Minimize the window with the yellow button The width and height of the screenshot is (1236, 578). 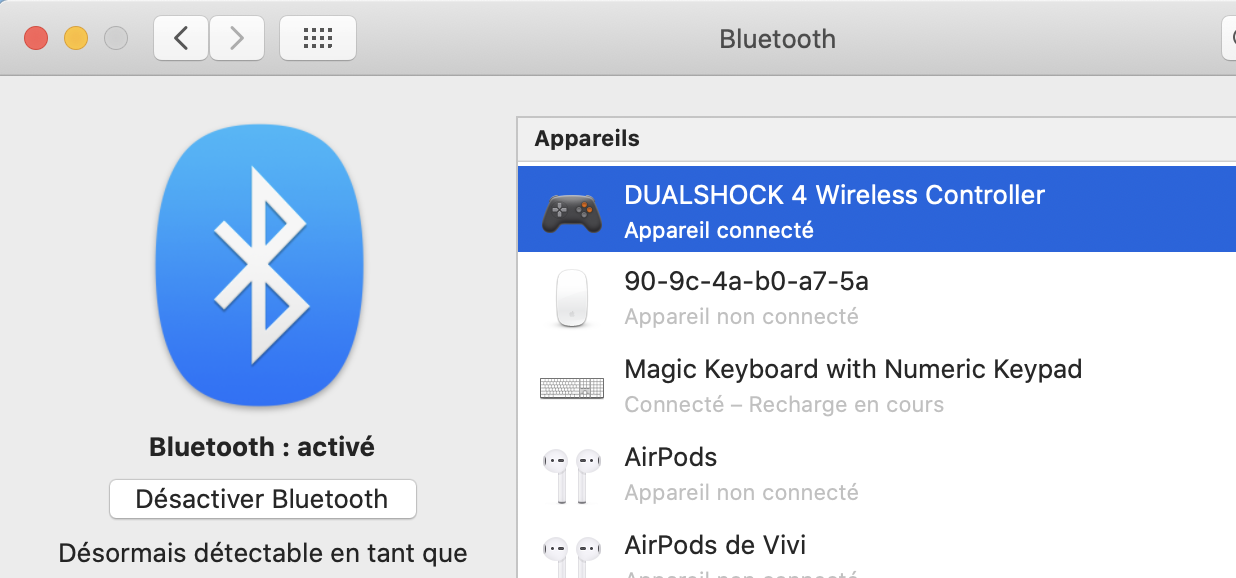click(76, 39)
